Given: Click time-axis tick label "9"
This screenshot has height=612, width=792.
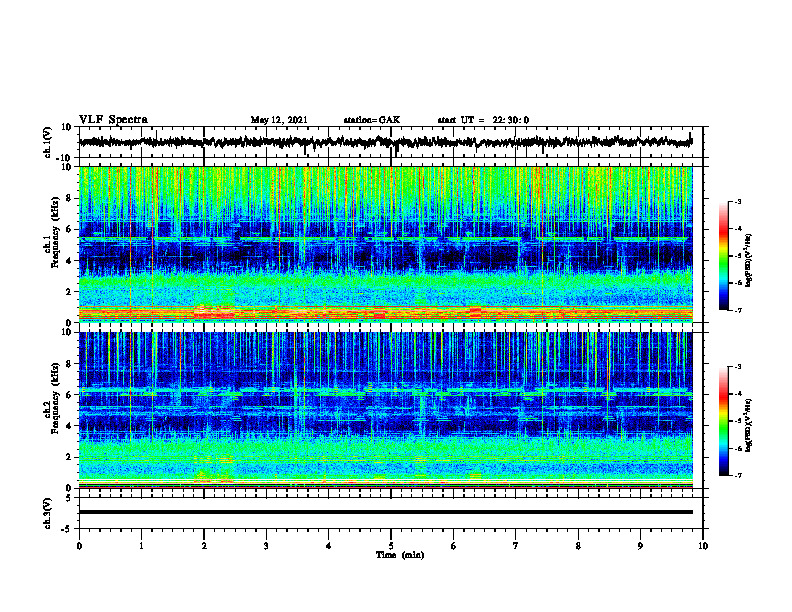Looking at the screenshot, I should tap(640, 546).
